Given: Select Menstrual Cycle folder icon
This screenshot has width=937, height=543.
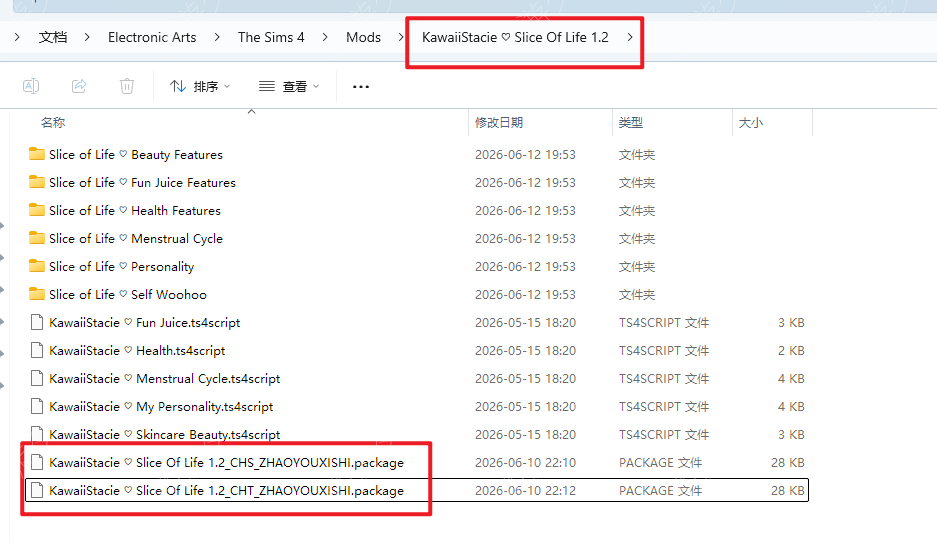Looking at the screenshot, I should tap(36, 238).
